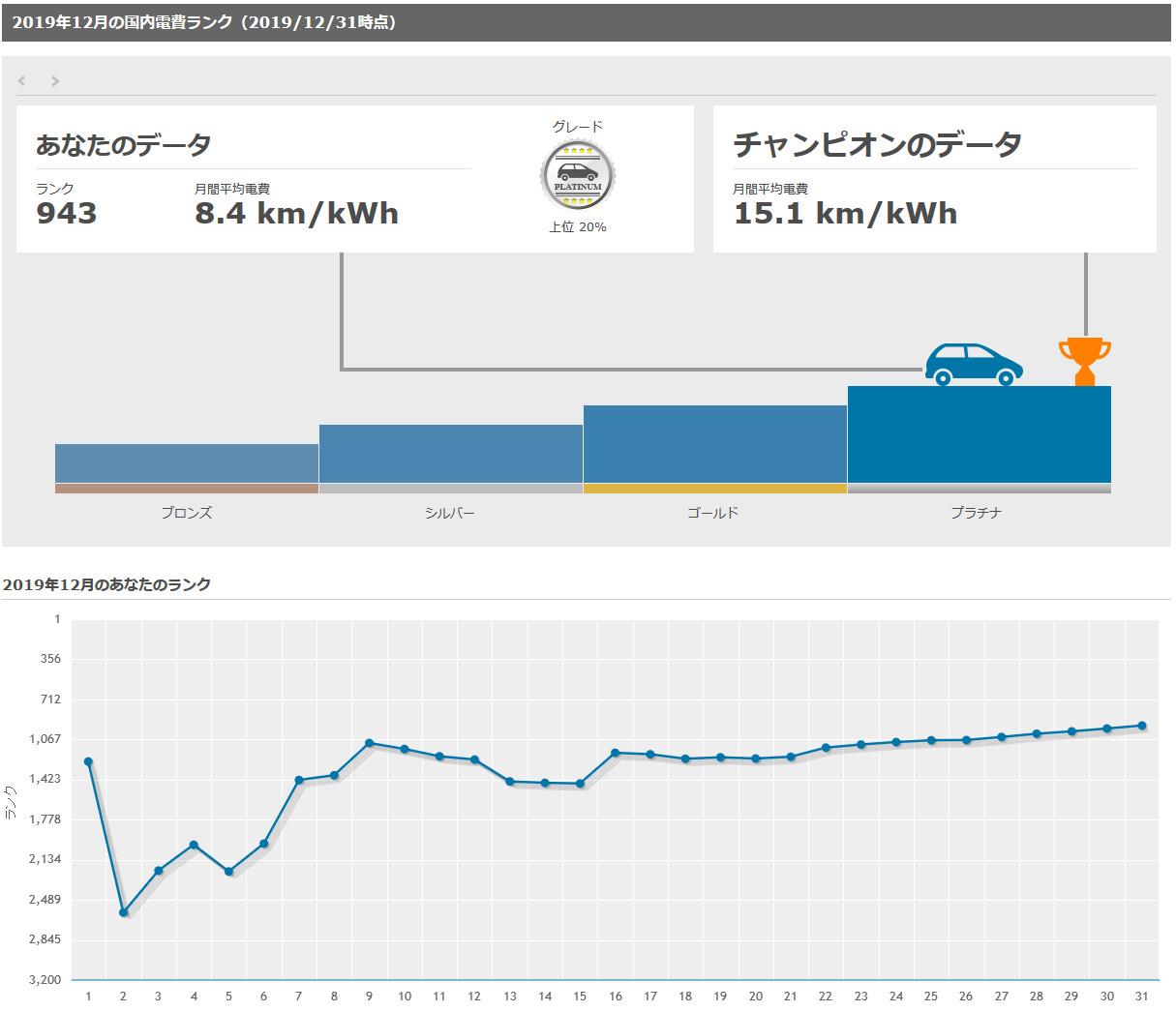Click the bronze color strip under ブロンズ bar
The width and height of the screenshot is (1176, 1012).
(x=187, y=489)
